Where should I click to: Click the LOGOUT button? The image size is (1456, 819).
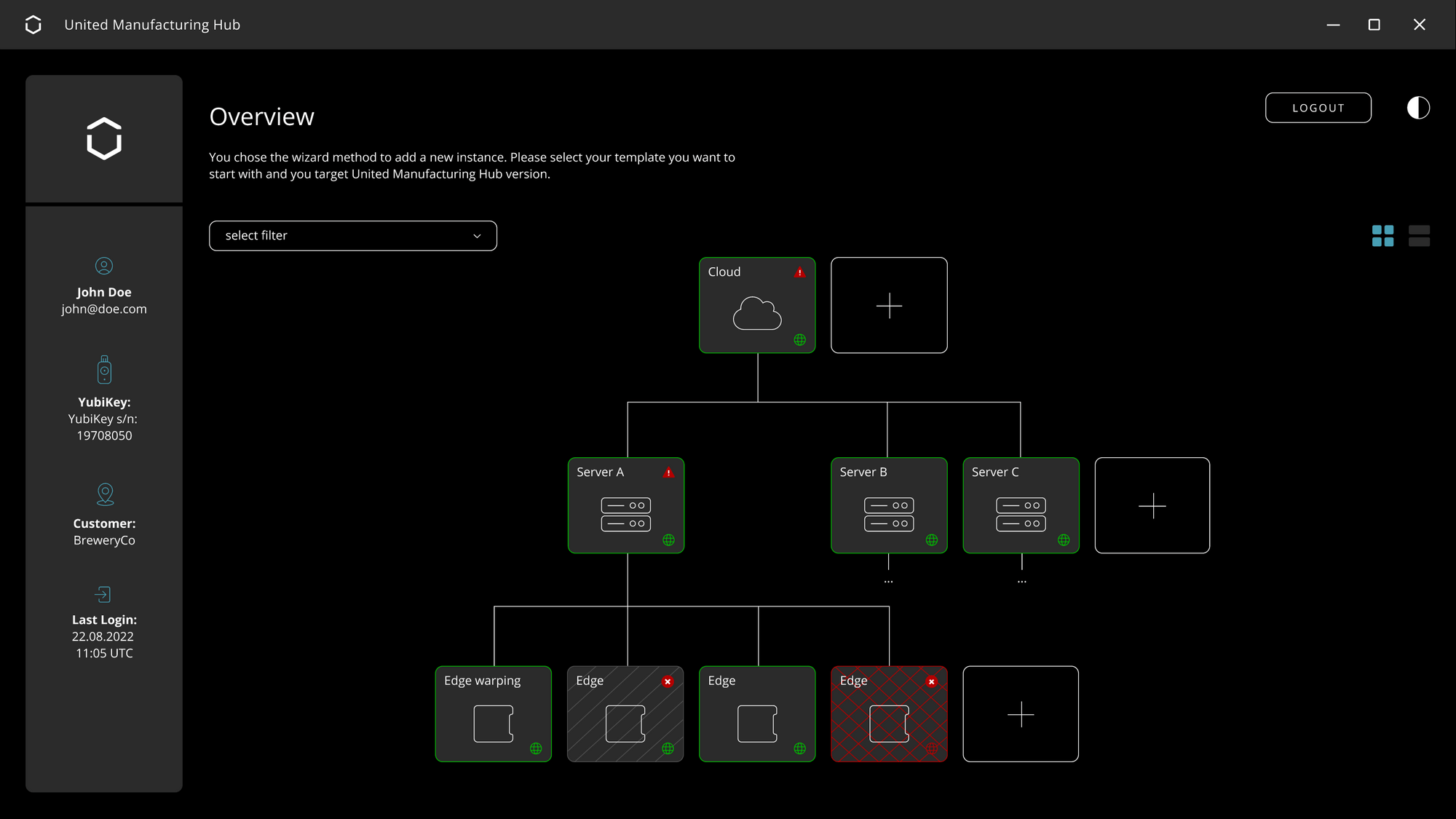1318,107
